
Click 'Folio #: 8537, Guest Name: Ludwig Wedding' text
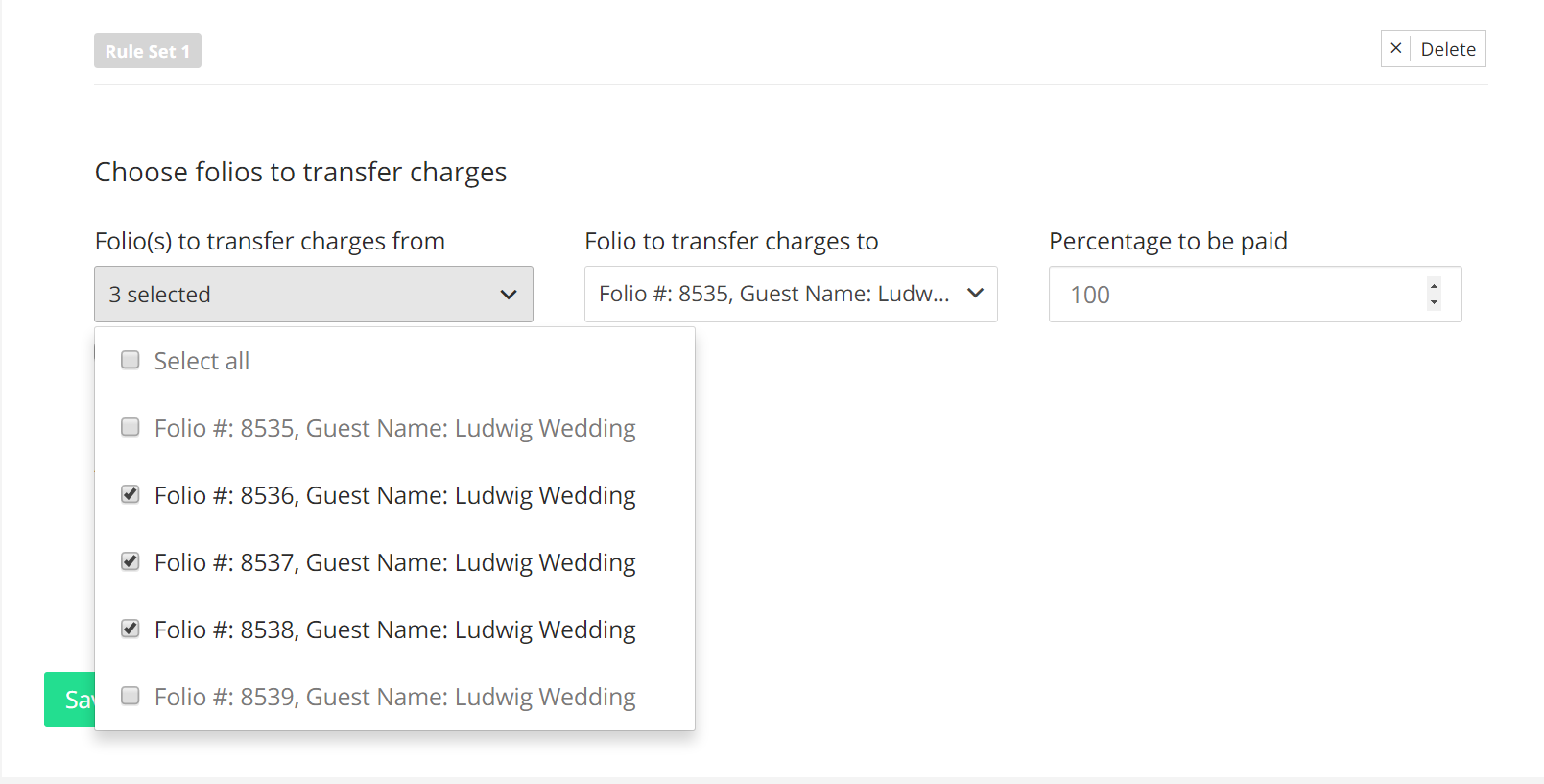coord(394,562)
